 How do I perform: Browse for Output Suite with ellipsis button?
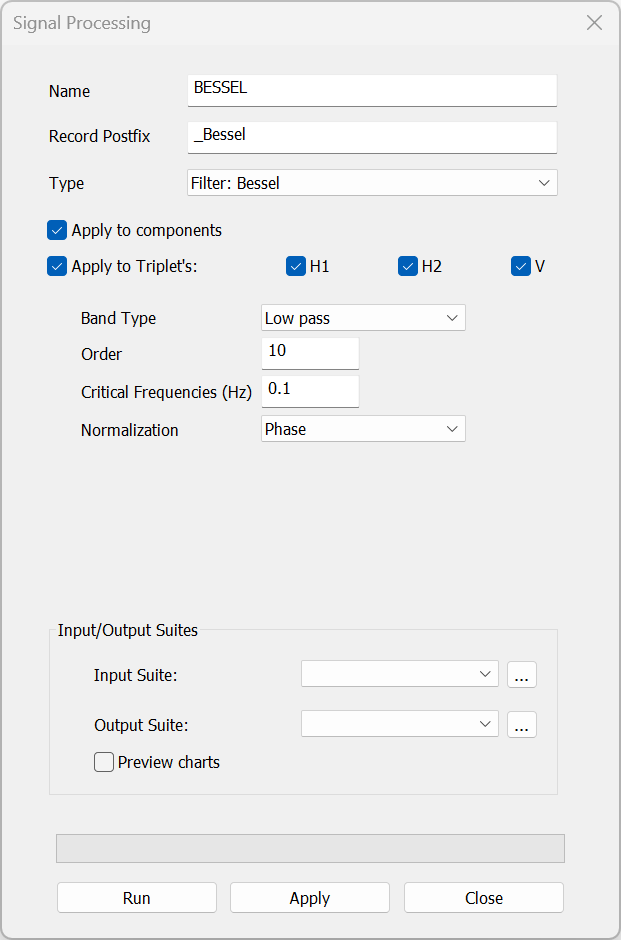[x=521, y=725]
